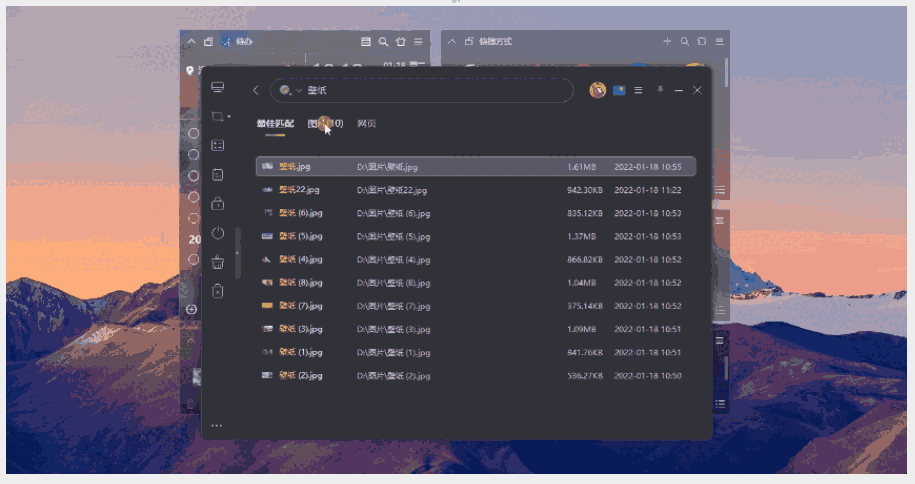
Task: Open the user avatar in the title bar
Action: pyautogui.click(x=598, y=90)
